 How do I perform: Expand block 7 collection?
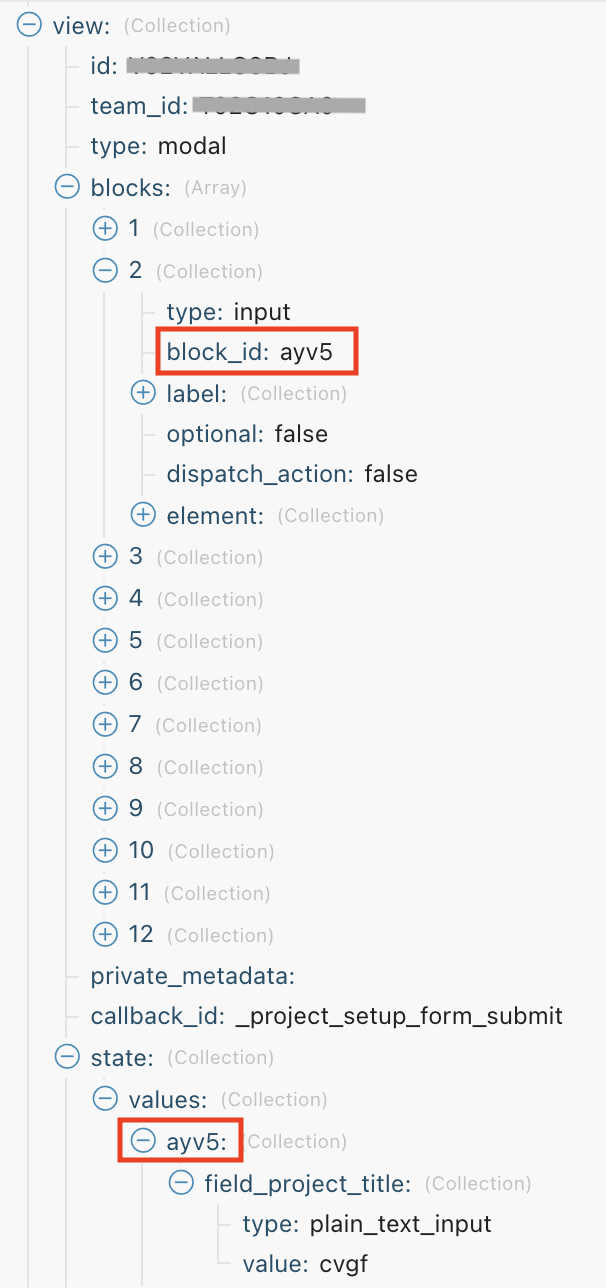click(x=105, y=724)
